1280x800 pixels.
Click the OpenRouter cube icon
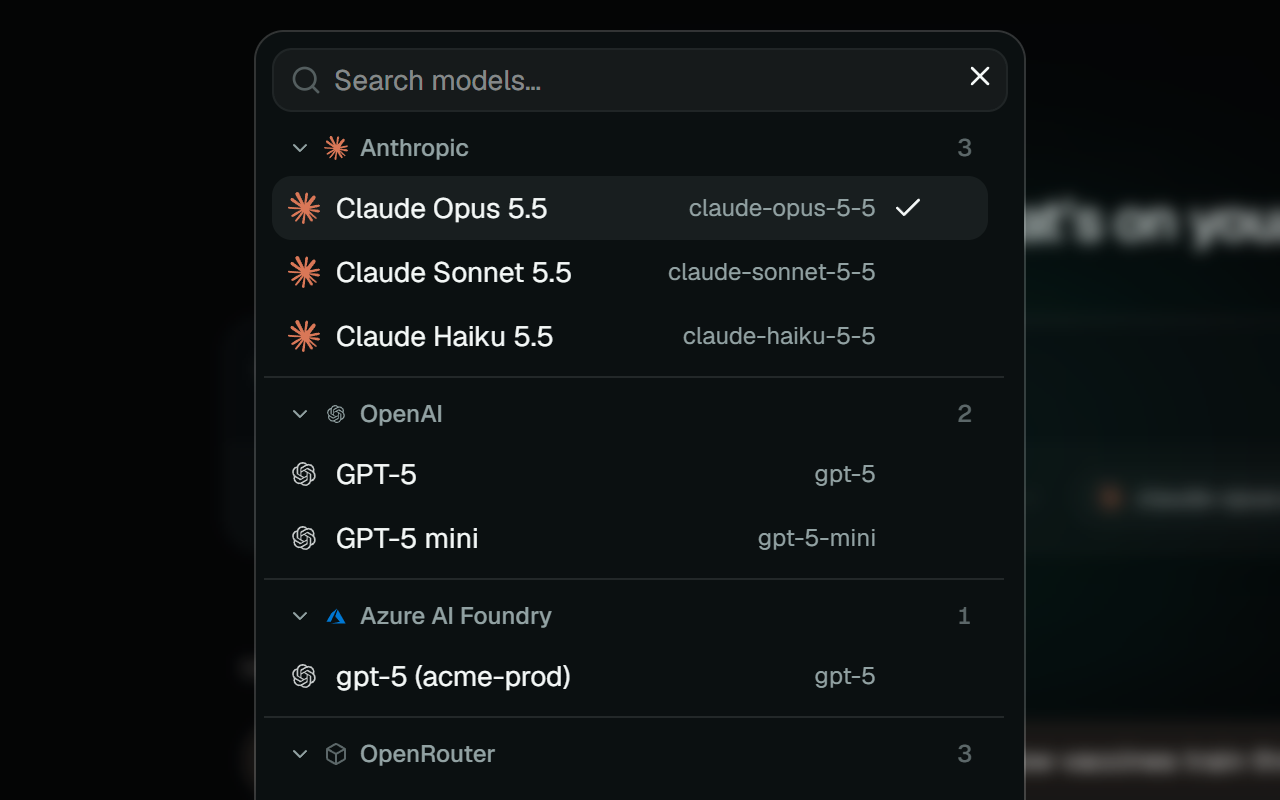[336, 754]
